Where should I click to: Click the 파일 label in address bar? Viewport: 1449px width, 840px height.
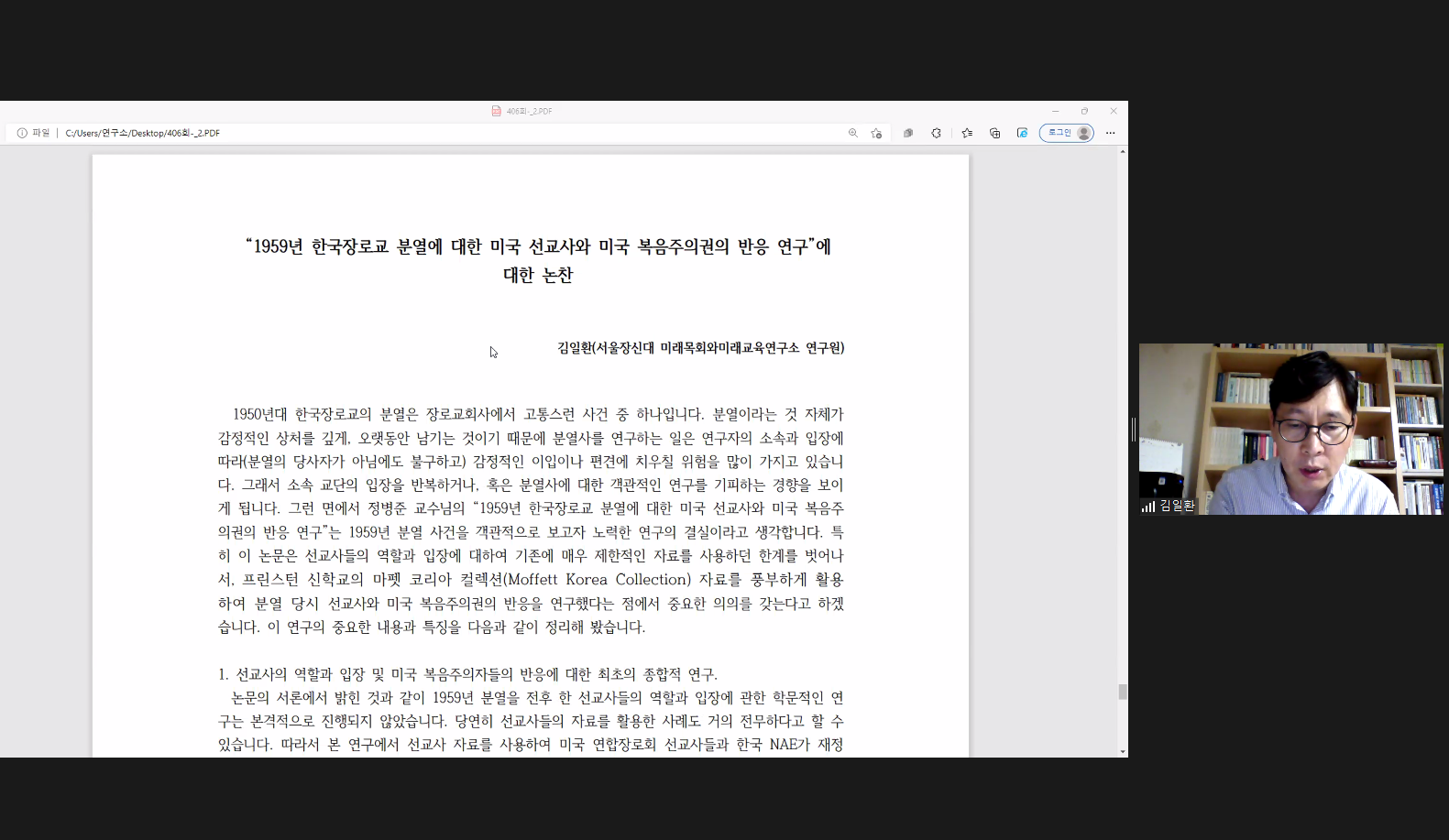(x=41, y=133)
